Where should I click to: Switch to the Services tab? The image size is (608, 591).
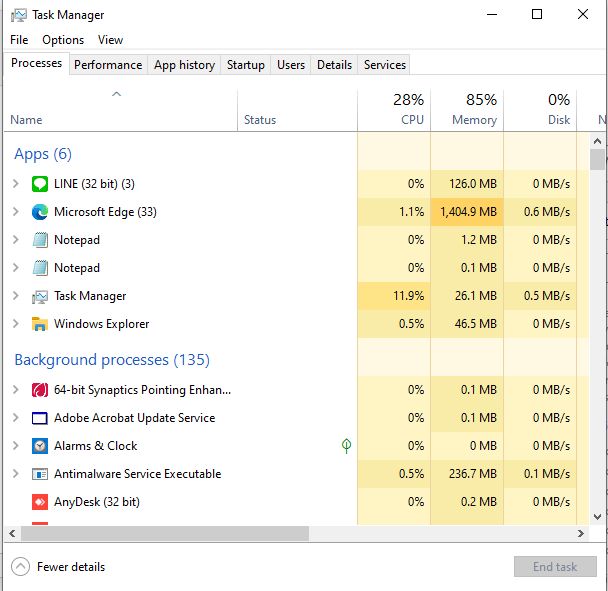coord(385,65)
